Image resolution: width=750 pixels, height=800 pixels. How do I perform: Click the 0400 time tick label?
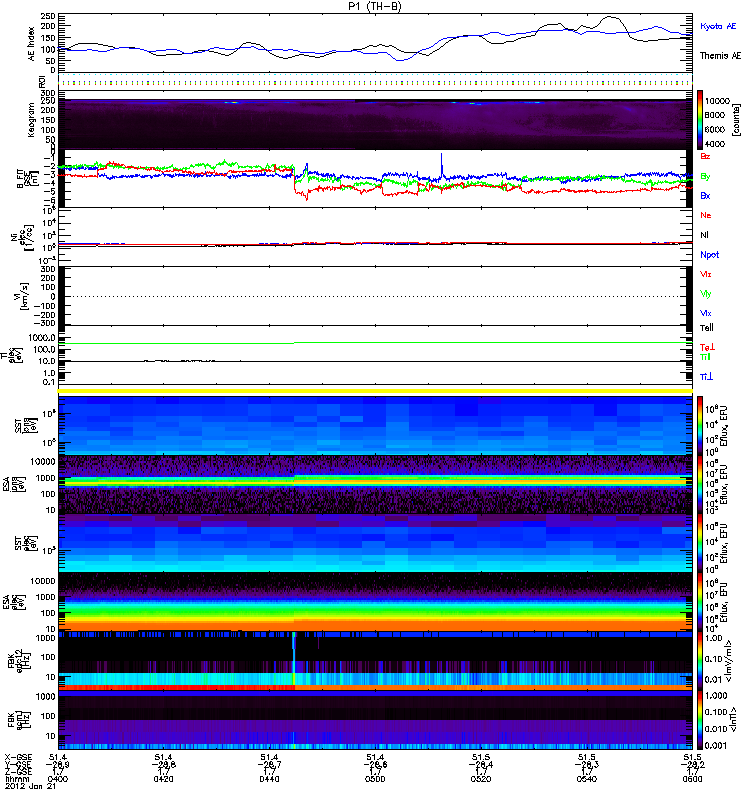tap(58, 779)
